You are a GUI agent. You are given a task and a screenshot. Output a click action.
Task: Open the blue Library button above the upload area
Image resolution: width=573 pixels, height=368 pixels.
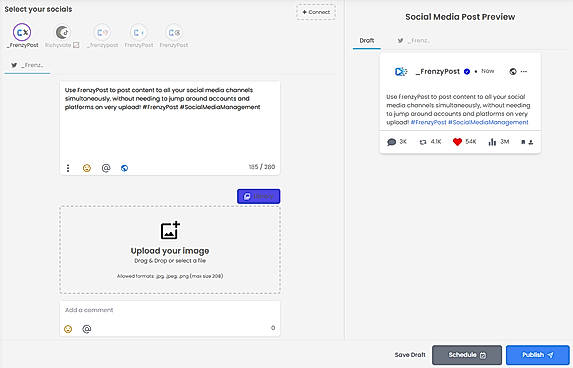pyautogui.click(x=259, y=196)
